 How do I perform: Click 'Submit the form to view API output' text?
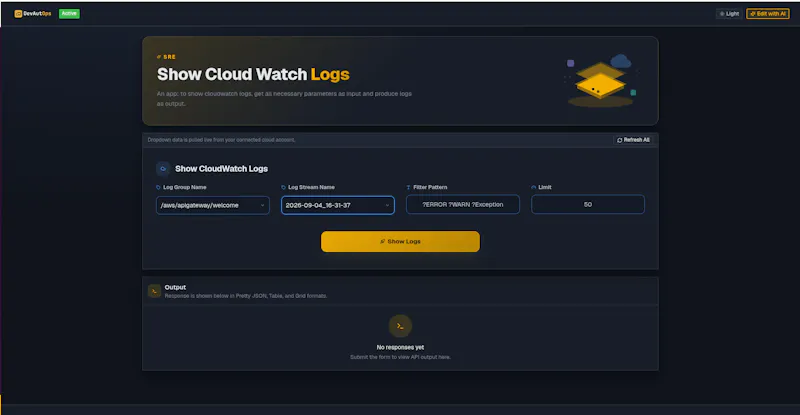[x=401, y=357]
